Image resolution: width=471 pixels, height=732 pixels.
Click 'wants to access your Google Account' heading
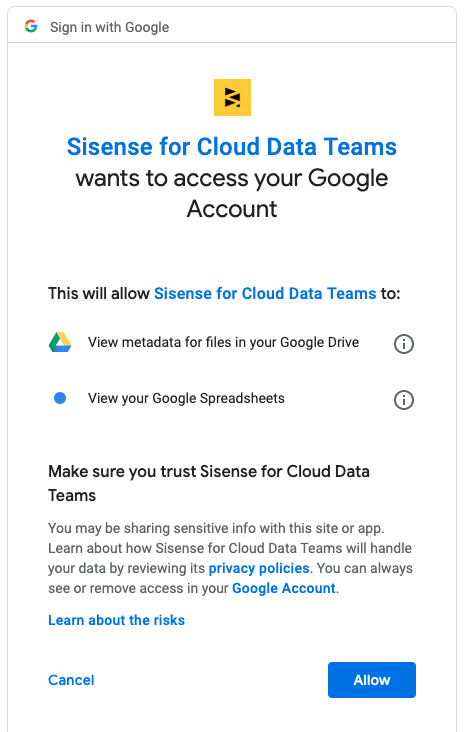[x=232, y=193]
